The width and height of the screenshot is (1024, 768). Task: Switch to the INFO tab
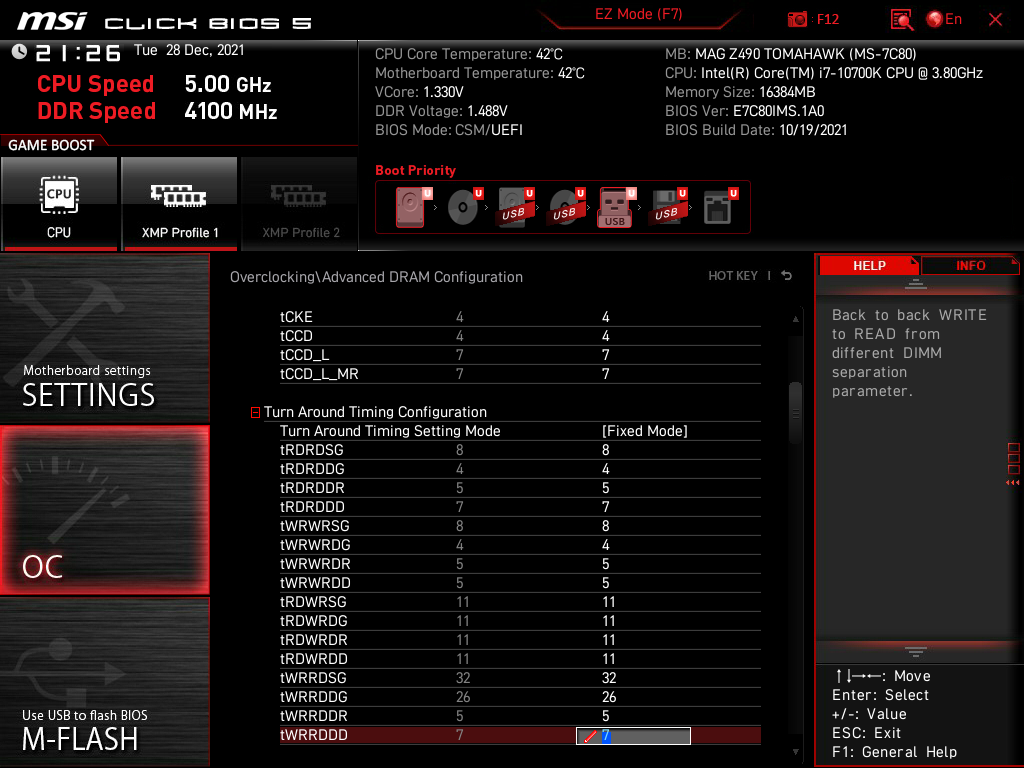[970, 266]
